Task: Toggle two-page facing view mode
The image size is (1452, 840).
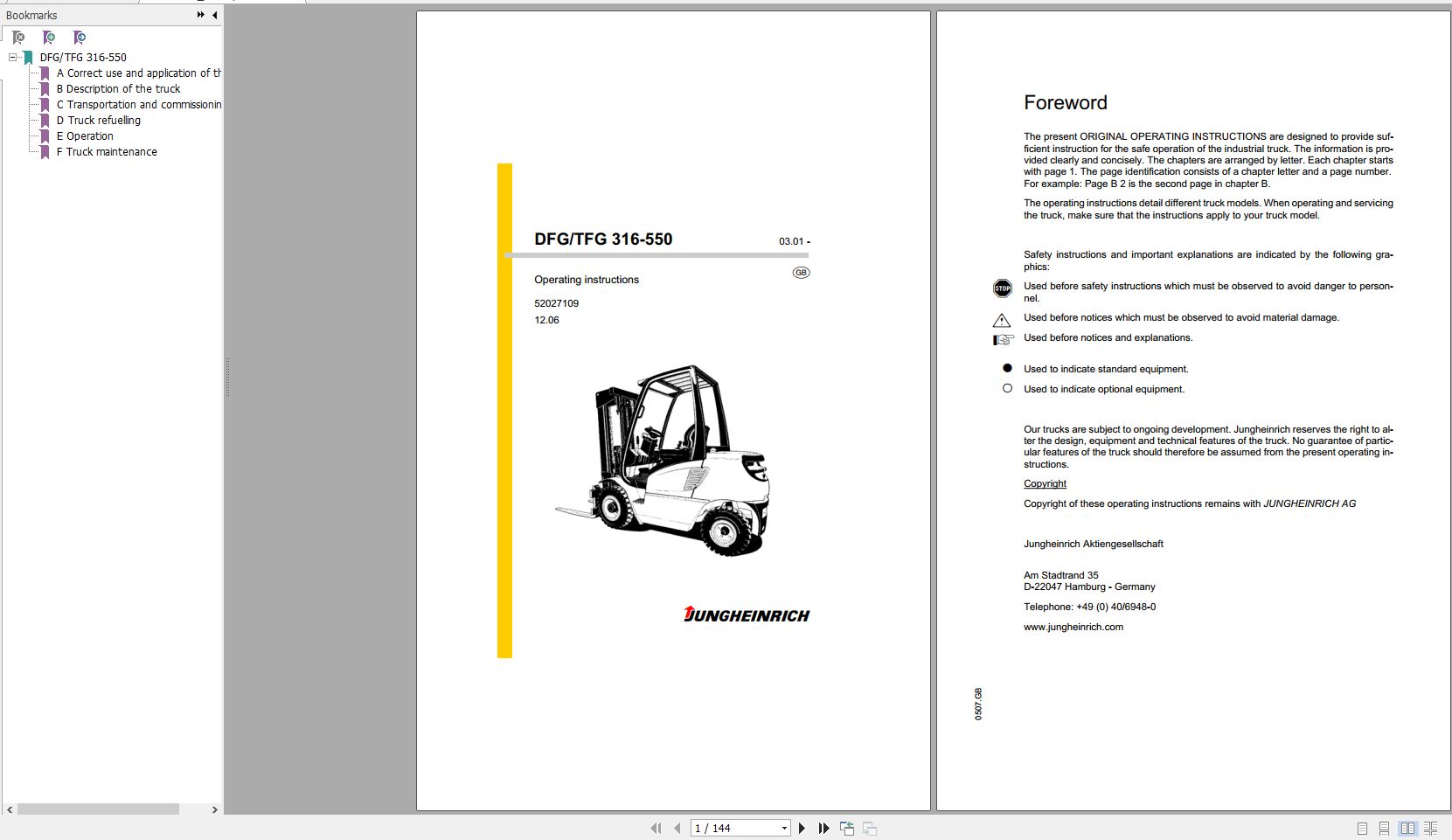Action: (x=1407, y=828)
